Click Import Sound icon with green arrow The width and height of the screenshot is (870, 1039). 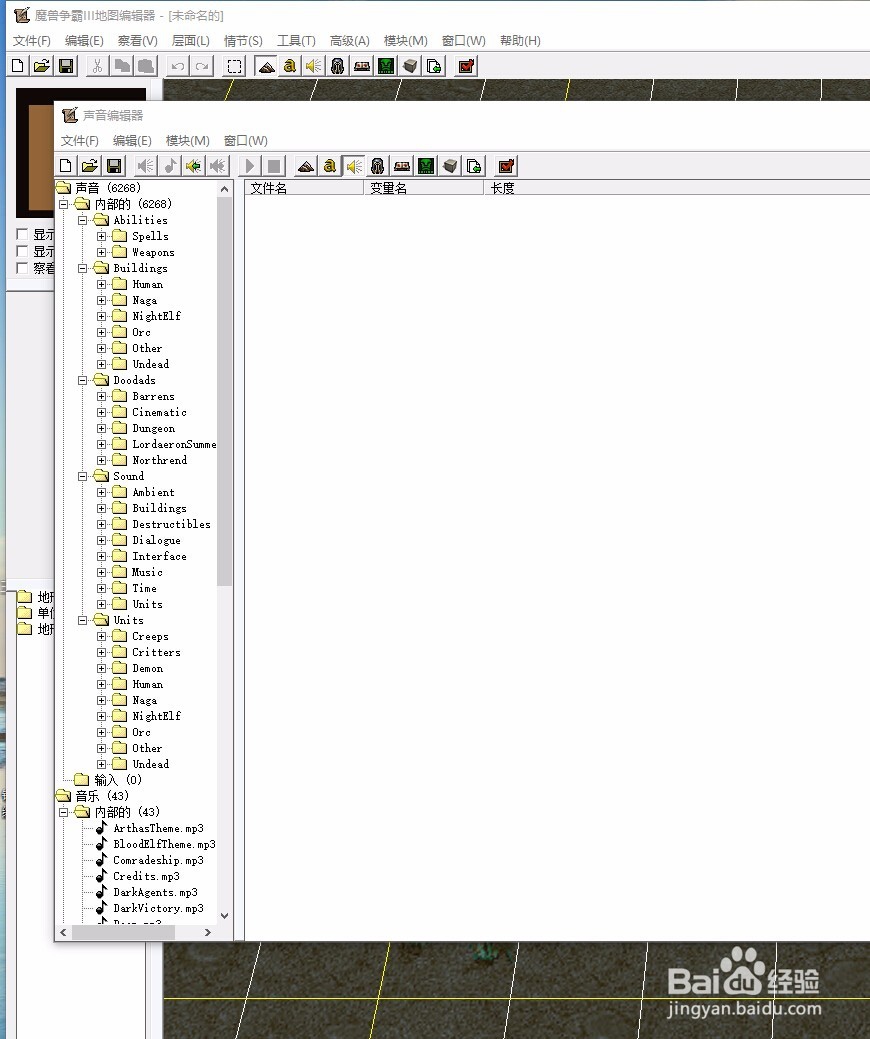(x=193, y=166)
